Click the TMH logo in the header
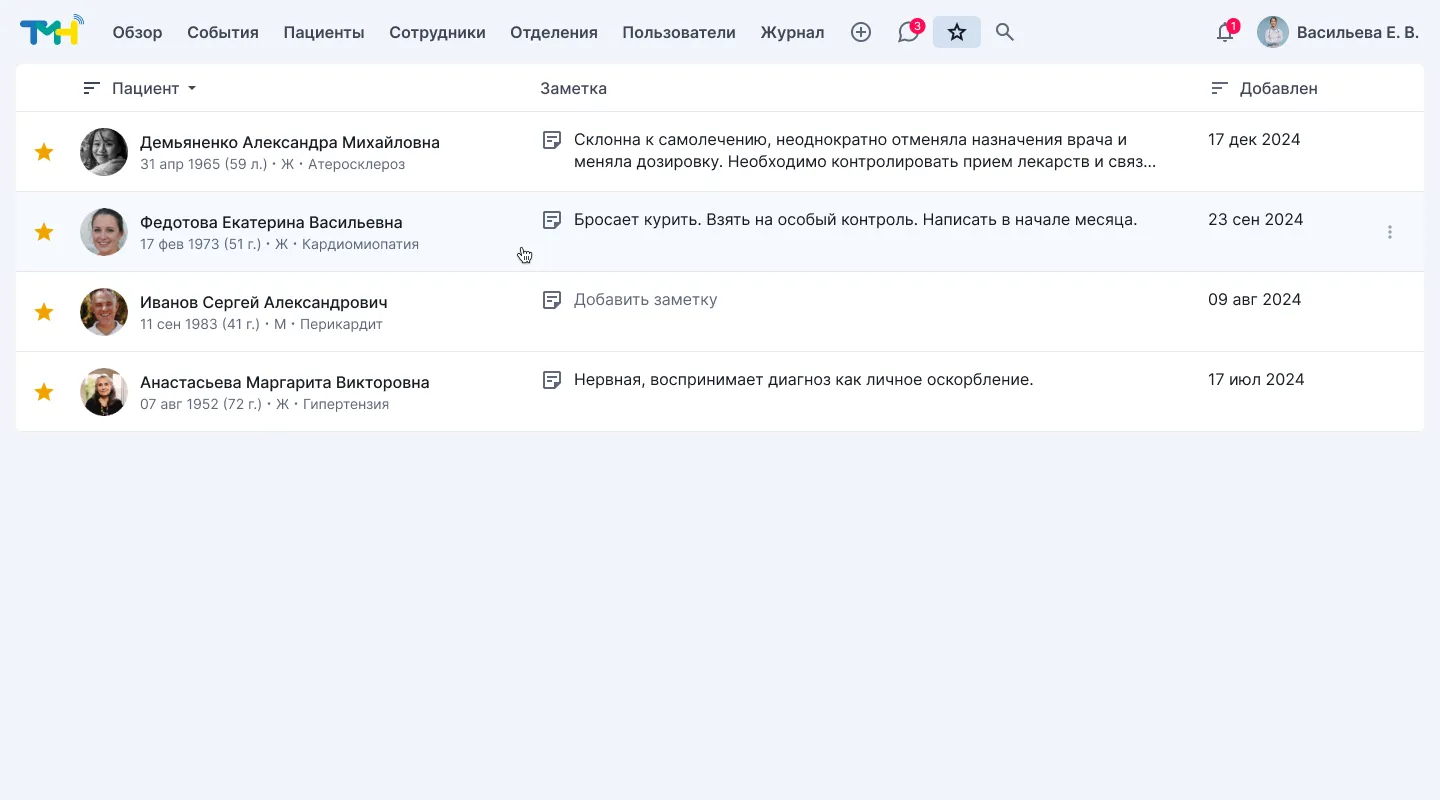1440x800 pixels. [x=52, y=32]
